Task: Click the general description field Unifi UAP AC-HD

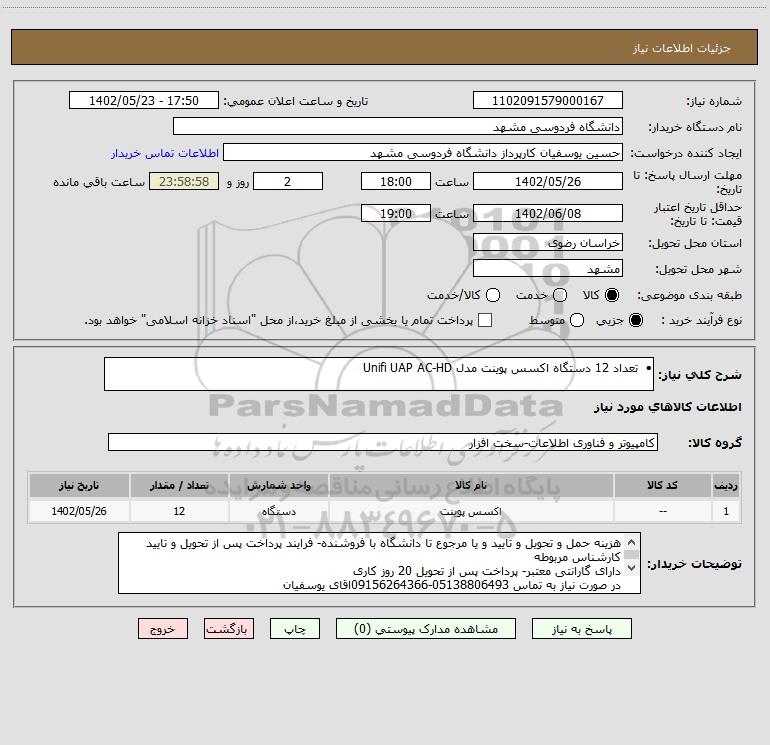Action: point(379,374)
